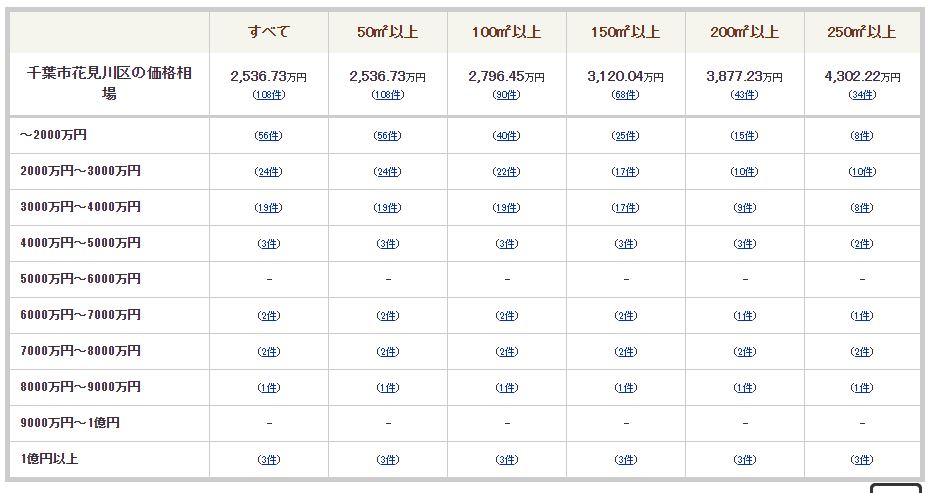Screen dimensions: 933x493
Task: Click 2件 for 4000万円～5000万円 at 250㎡以上
Action: tap(862, 244)
